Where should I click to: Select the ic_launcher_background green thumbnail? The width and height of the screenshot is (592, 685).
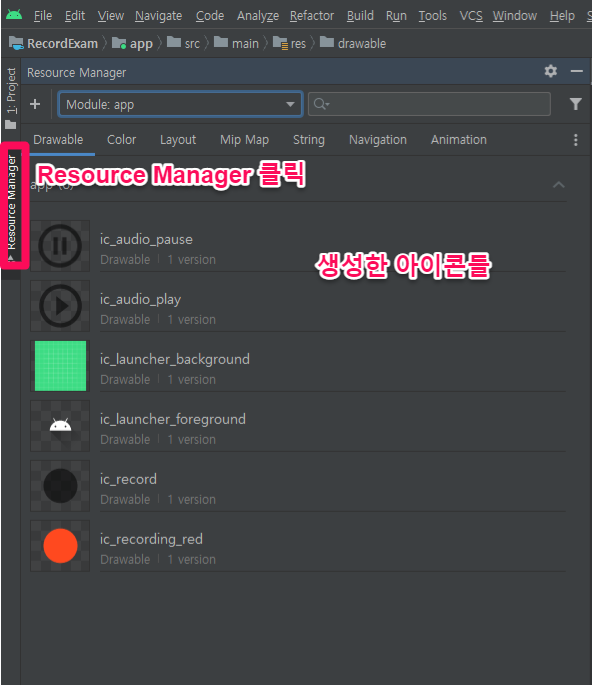[60, 366]
